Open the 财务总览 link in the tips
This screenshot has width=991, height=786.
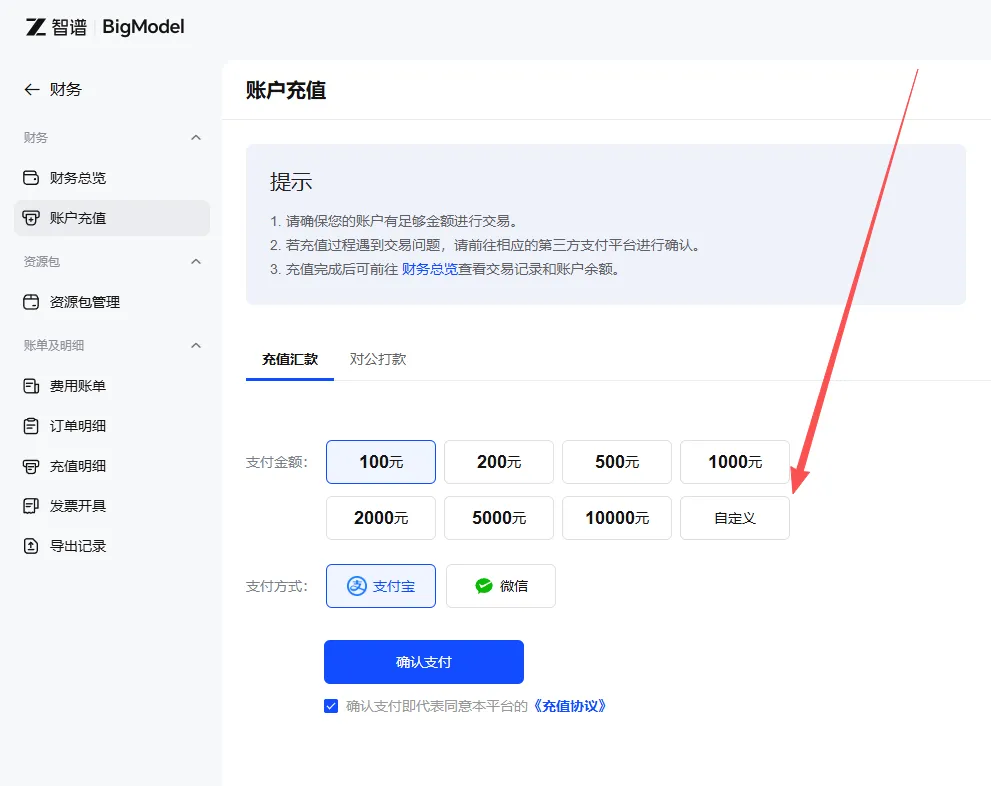pyautogui.click(x=430, y=269)
